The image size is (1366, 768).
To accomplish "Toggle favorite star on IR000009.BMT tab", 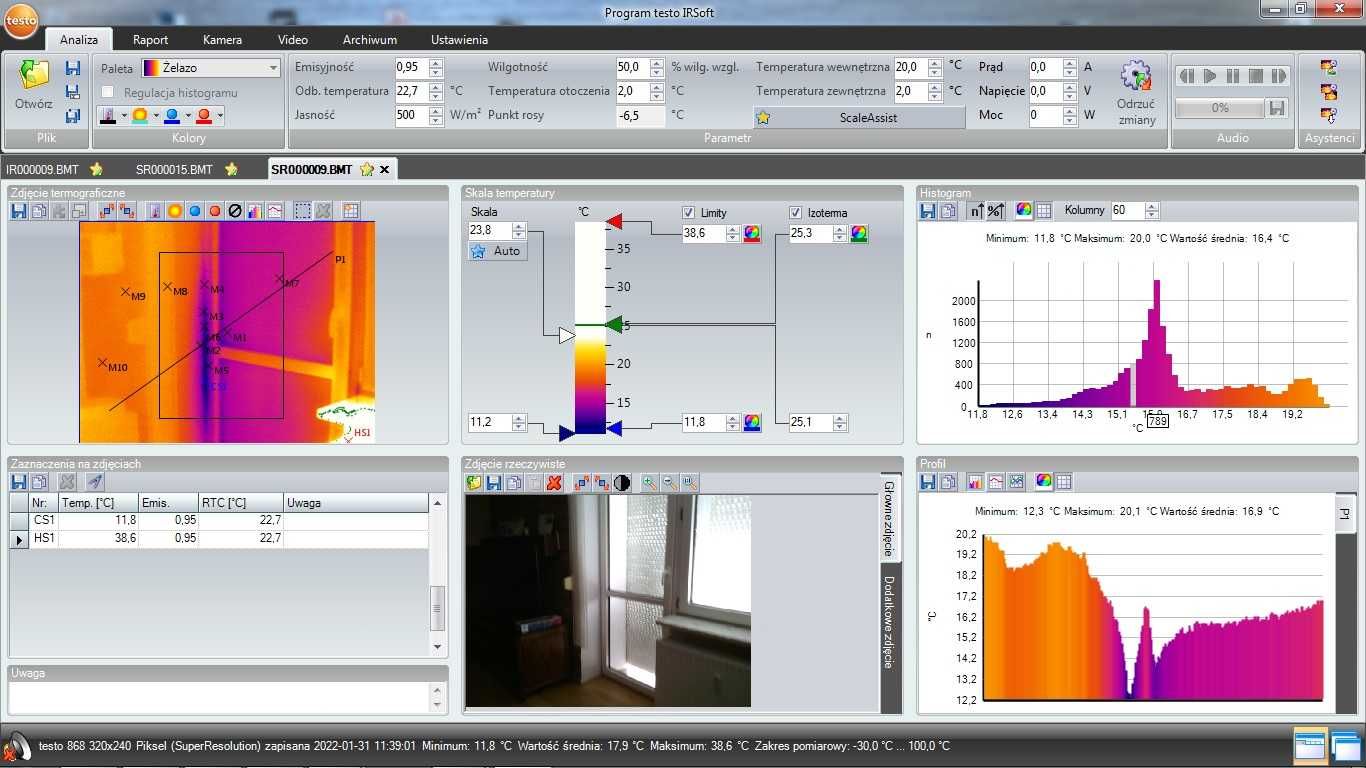I will (x=96, y=169).
